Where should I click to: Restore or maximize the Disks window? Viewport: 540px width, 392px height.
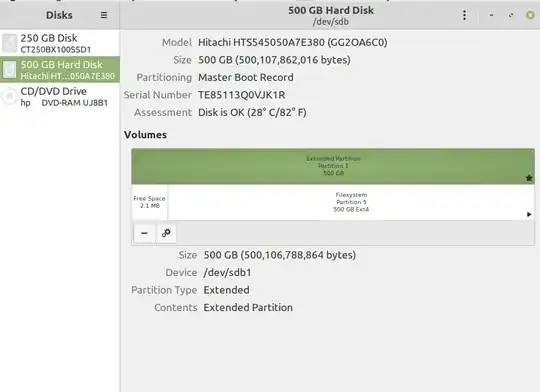(511, 15)
